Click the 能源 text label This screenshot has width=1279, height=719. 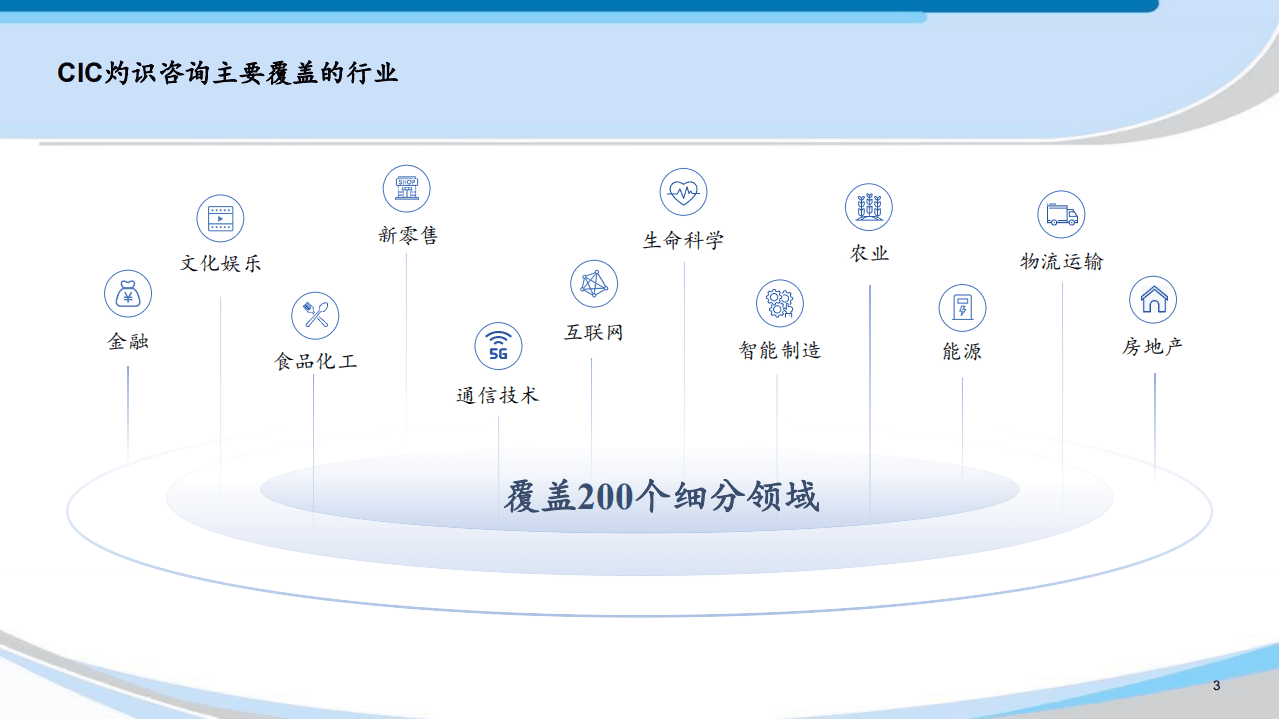(x=963, y=351)
